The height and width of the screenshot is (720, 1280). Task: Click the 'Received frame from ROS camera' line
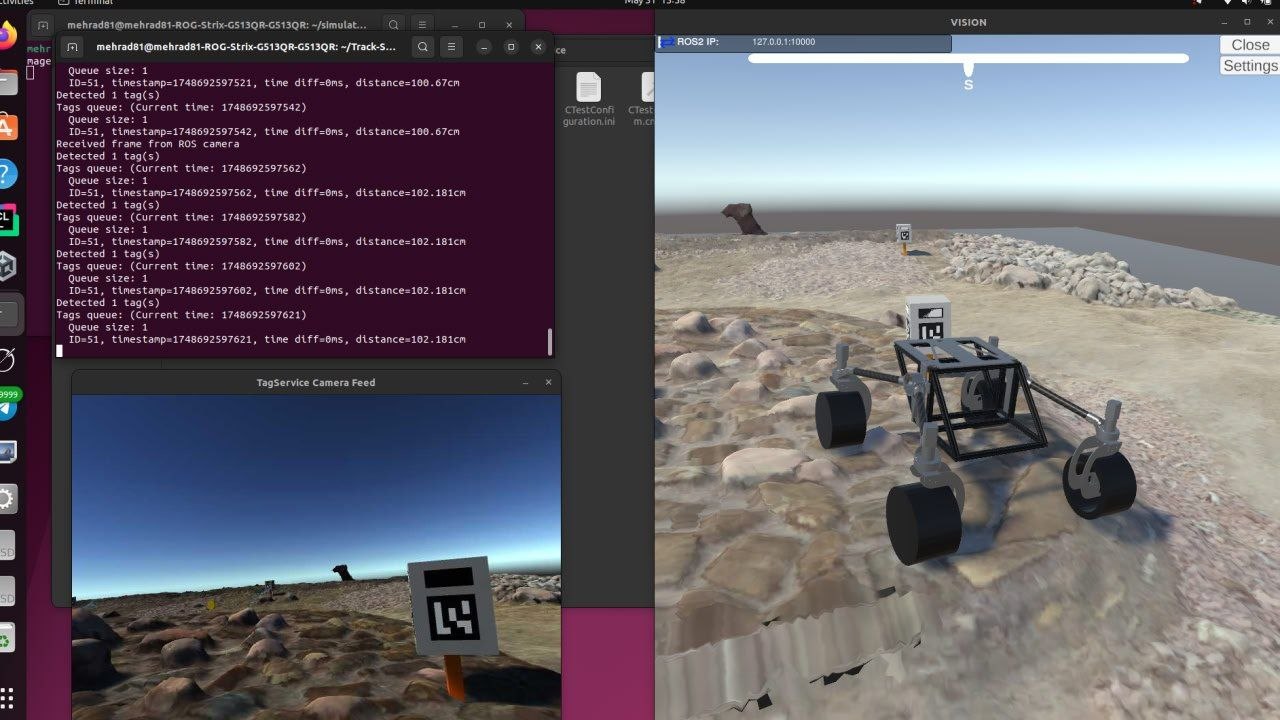(x=147, y=144)
